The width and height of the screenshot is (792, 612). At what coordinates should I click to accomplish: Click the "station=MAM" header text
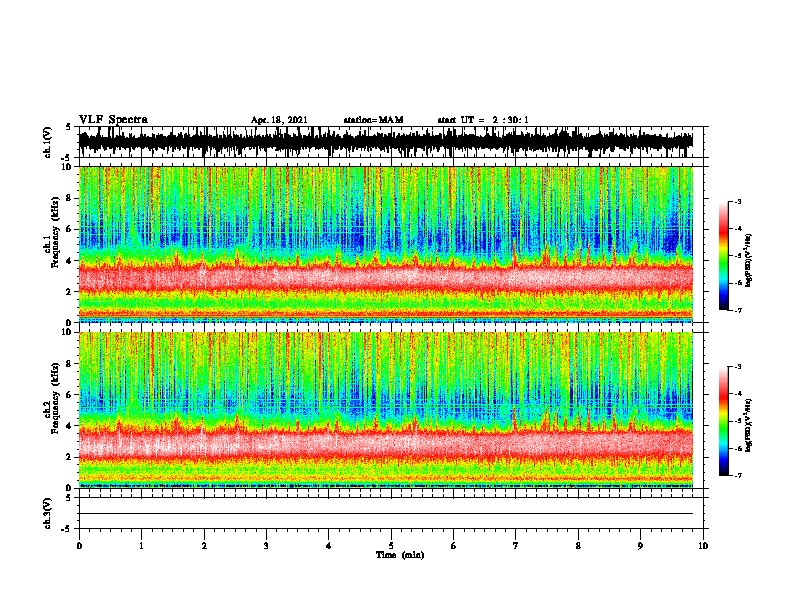pos(373,120)
